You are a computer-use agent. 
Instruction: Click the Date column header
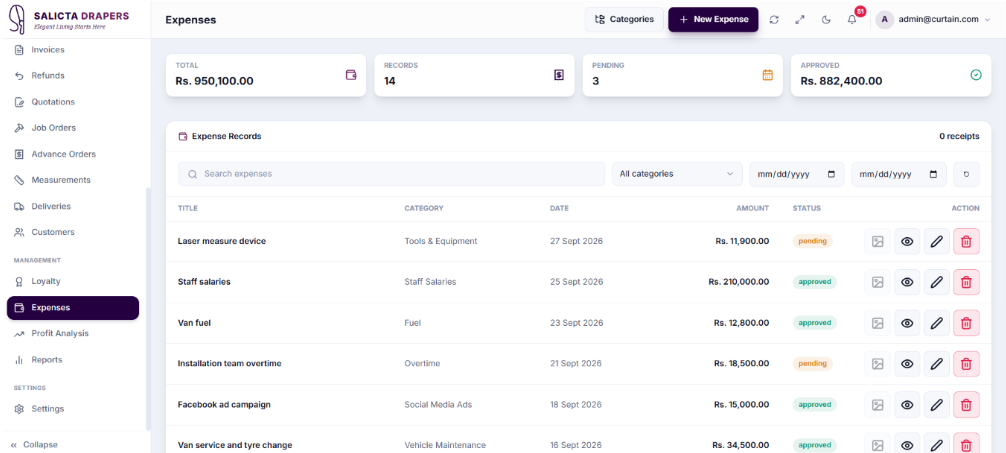559,209
